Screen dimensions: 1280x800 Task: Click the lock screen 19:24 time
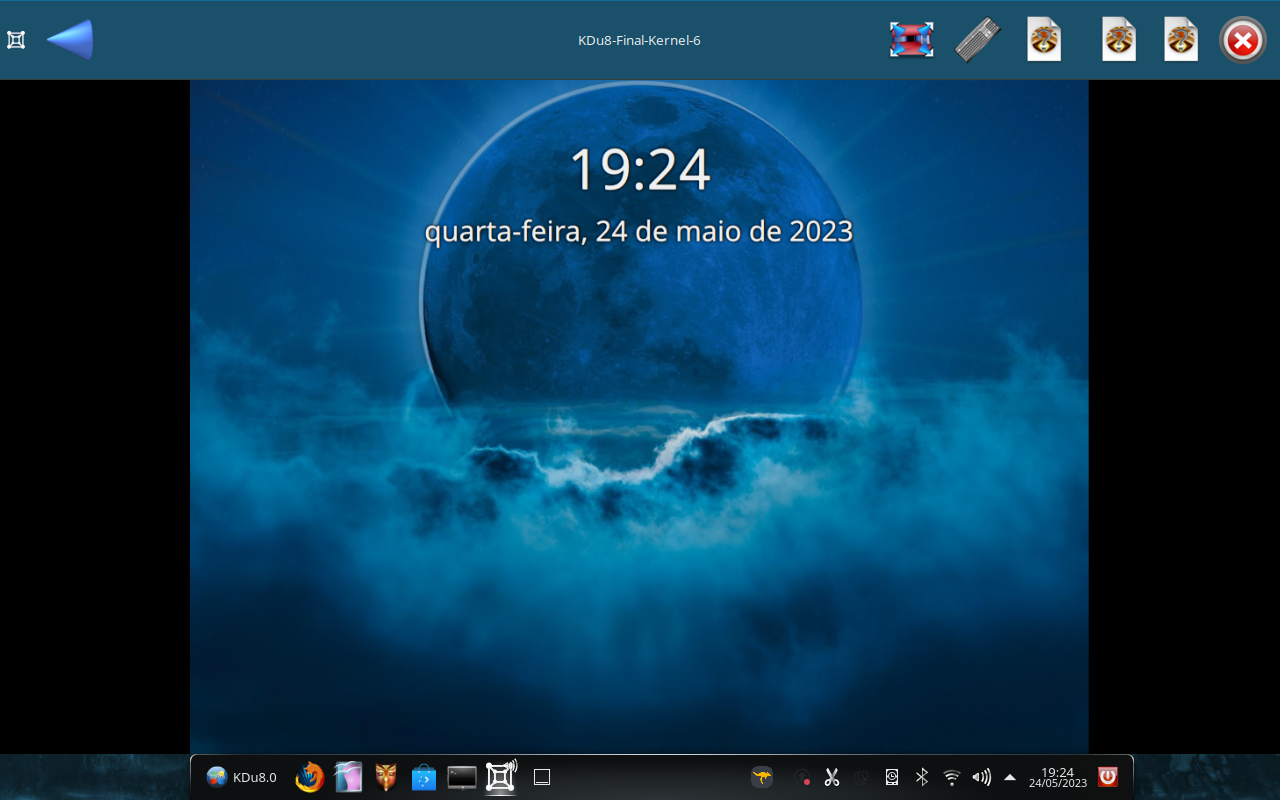[x=640, y=169]
